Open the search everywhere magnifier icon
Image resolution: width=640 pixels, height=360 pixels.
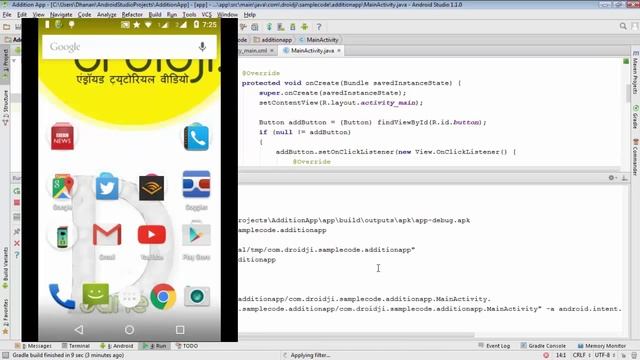point(623,26)
